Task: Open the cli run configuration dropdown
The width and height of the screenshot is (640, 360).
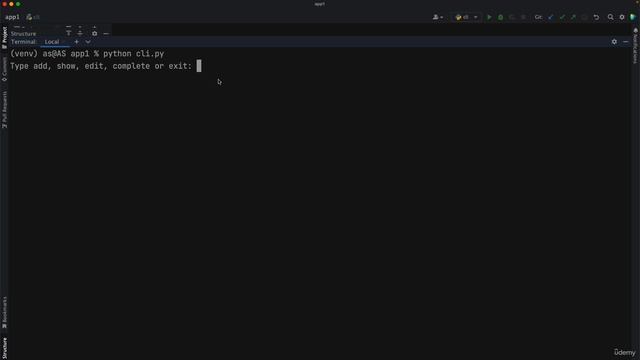Action: 466,17
